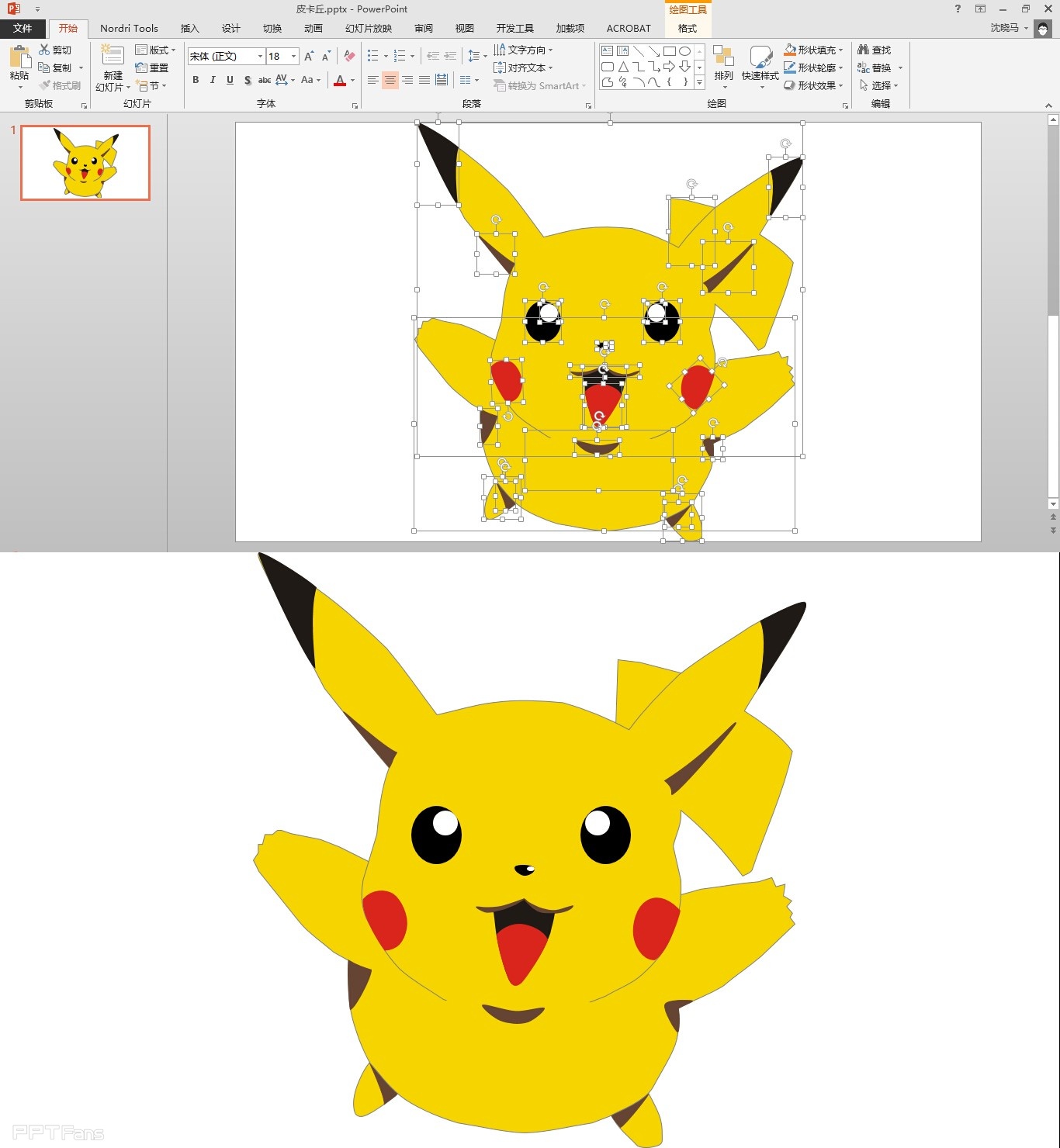Toggle bold formatting
Screen dimensions: 1060x1148
click(x=196, y=80)
